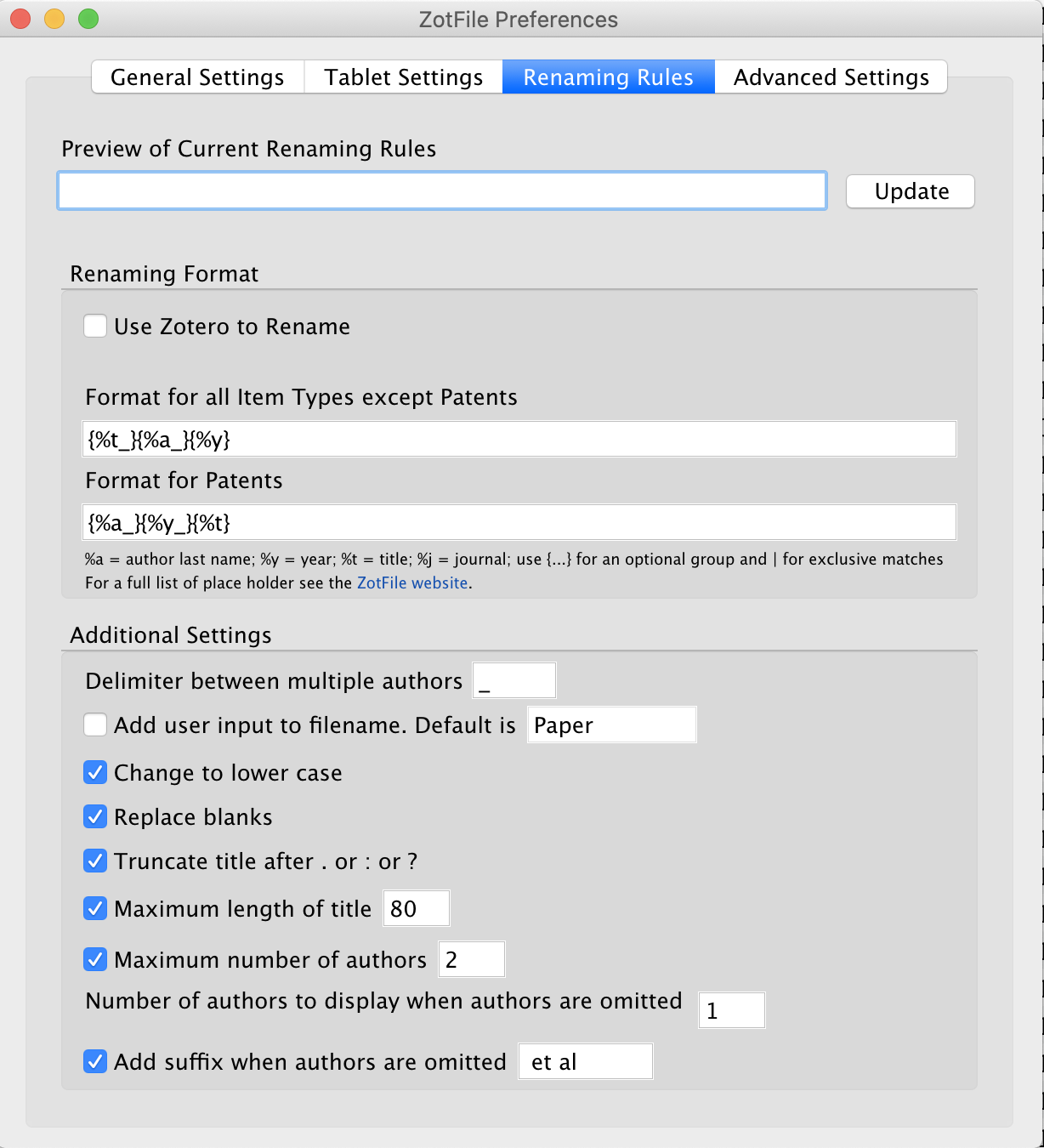The image size is (1044, 1148).
Task: Switch to the General Settings tab
Action: (197, 77)
